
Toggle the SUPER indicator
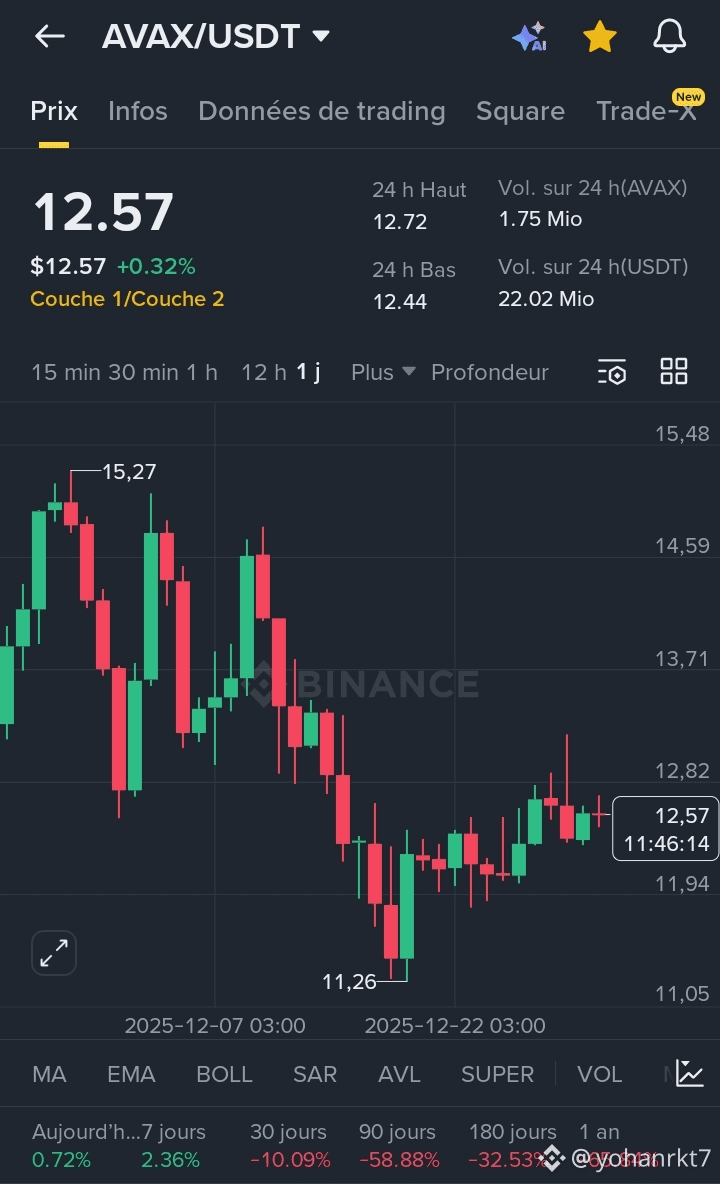(x=497, y=1074)
